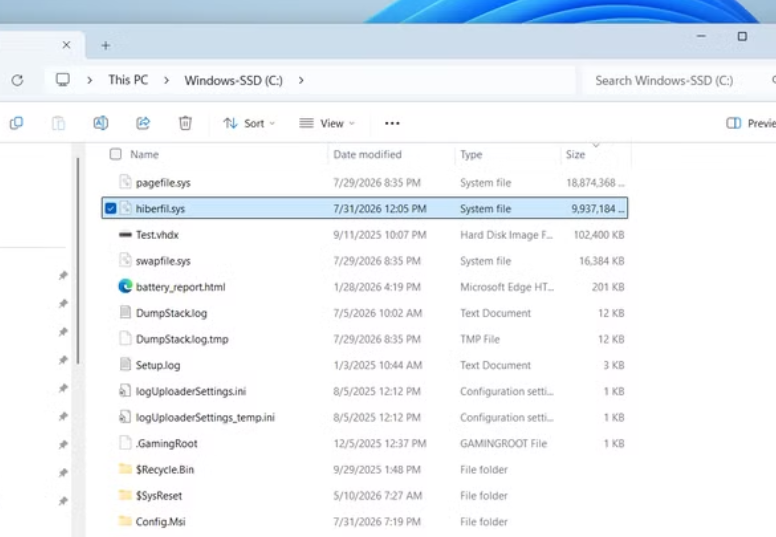This screenshot has width=776, height=537.
Task: Click the .GamingRoot file icon
Action: coord(125,443)
